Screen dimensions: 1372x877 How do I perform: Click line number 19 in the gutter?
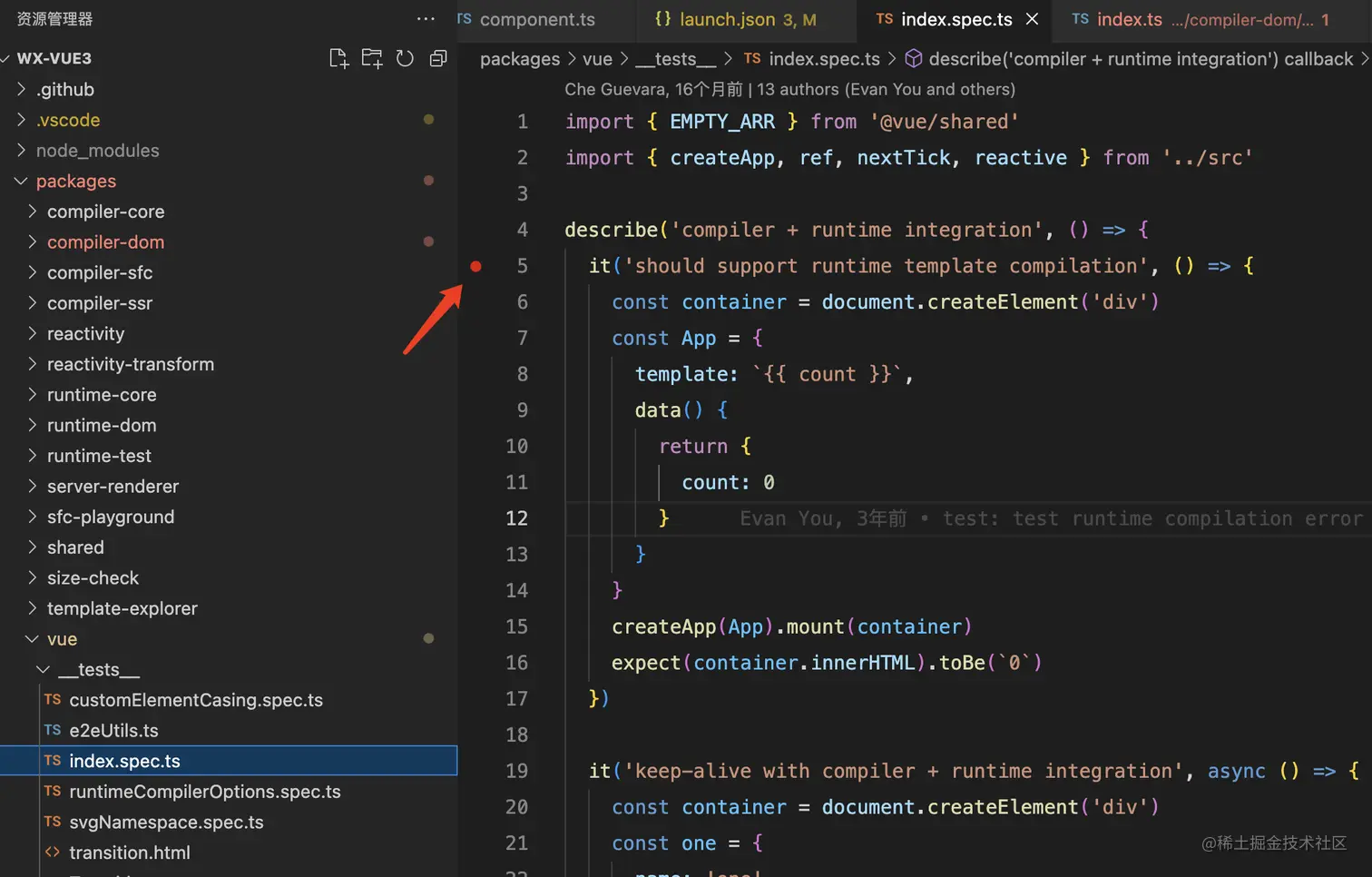516,771
